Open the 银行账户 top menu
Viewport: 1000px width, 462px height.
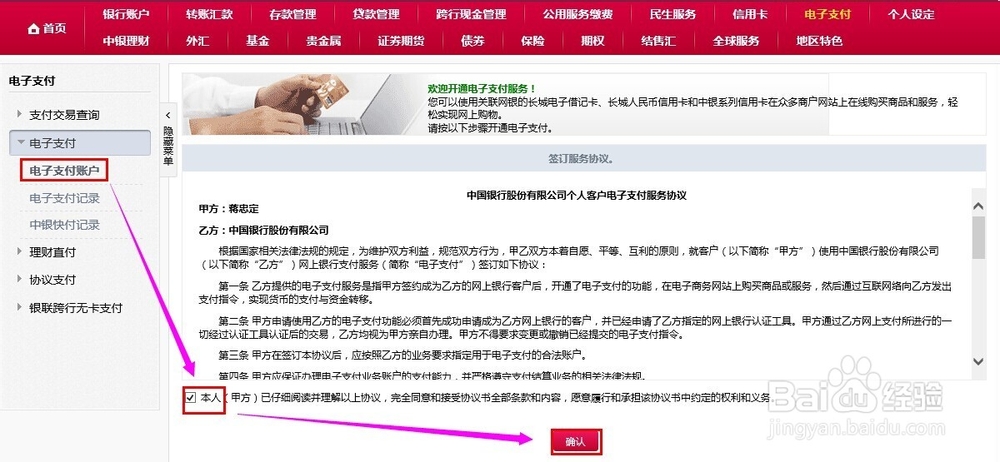126,14
